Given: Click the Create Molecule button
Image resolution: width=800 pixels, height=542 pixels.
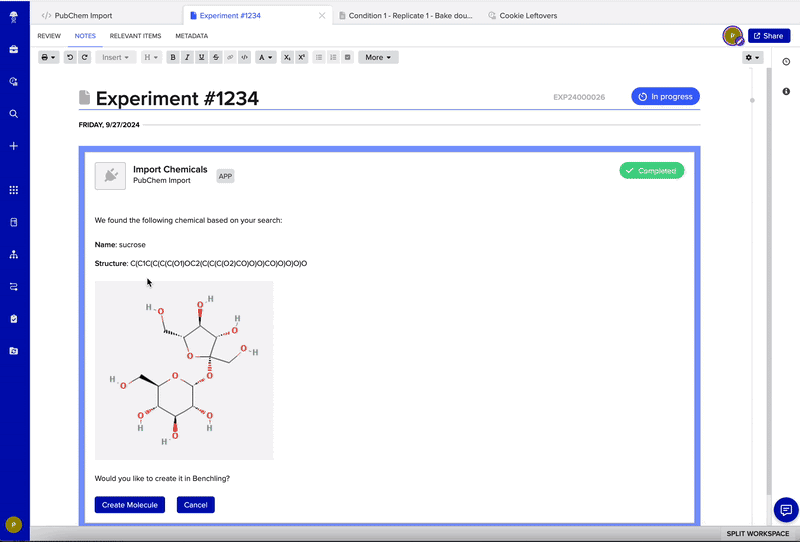Looking at the screenshot, I should click(x=130, y=505).
